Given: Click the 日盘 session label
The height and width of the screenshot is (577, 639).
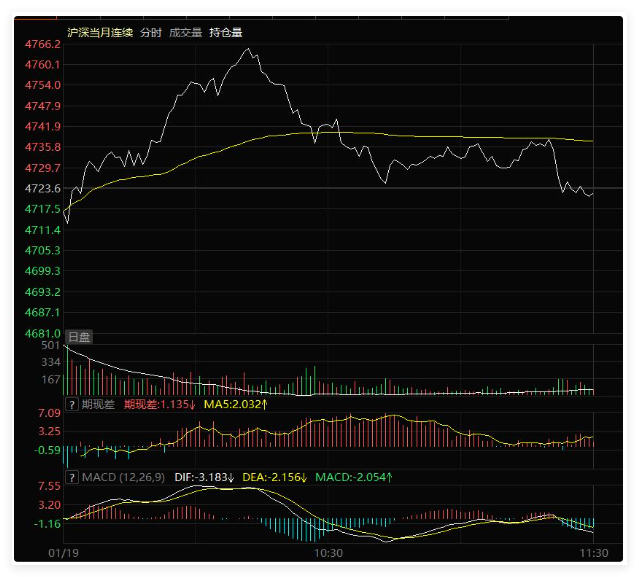Looking at the screenshot, I should [79, 338].
